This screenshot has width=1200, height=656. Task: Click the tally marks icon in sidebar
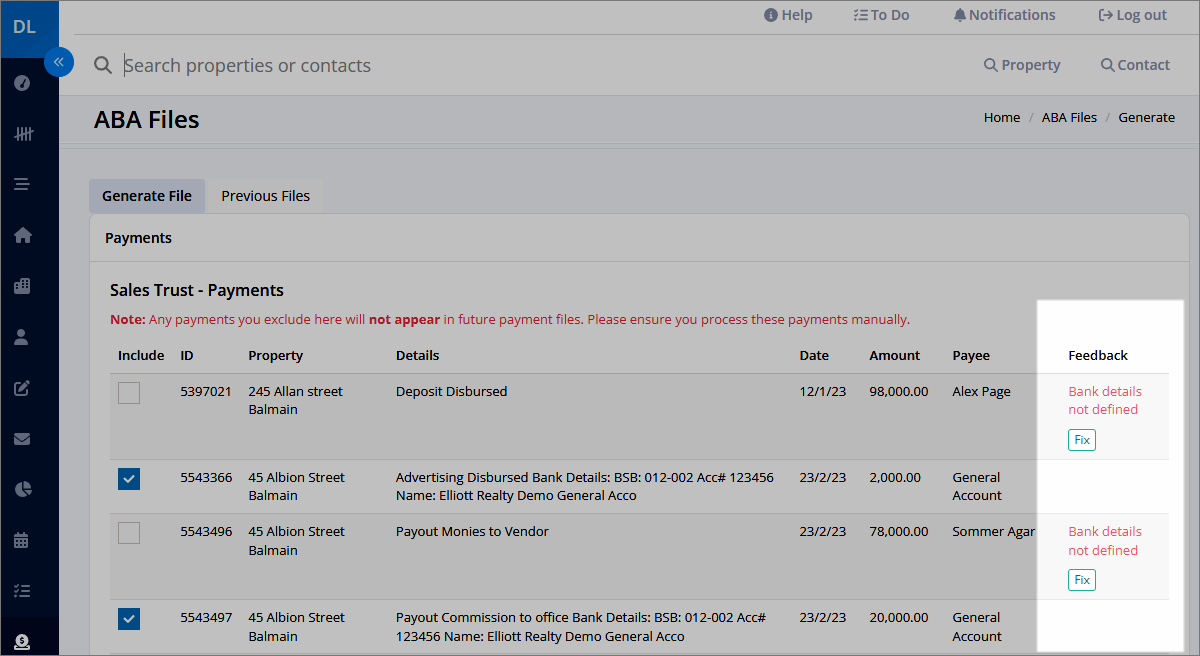[23, 134]
